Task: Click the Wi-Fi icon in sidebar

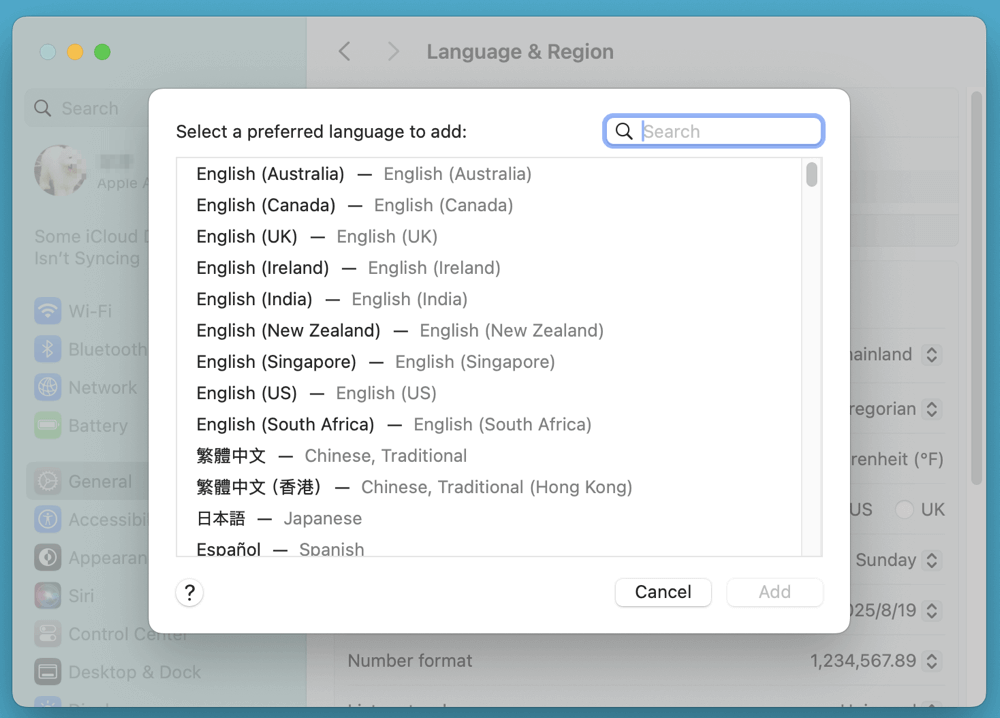Action: (47, 311)
